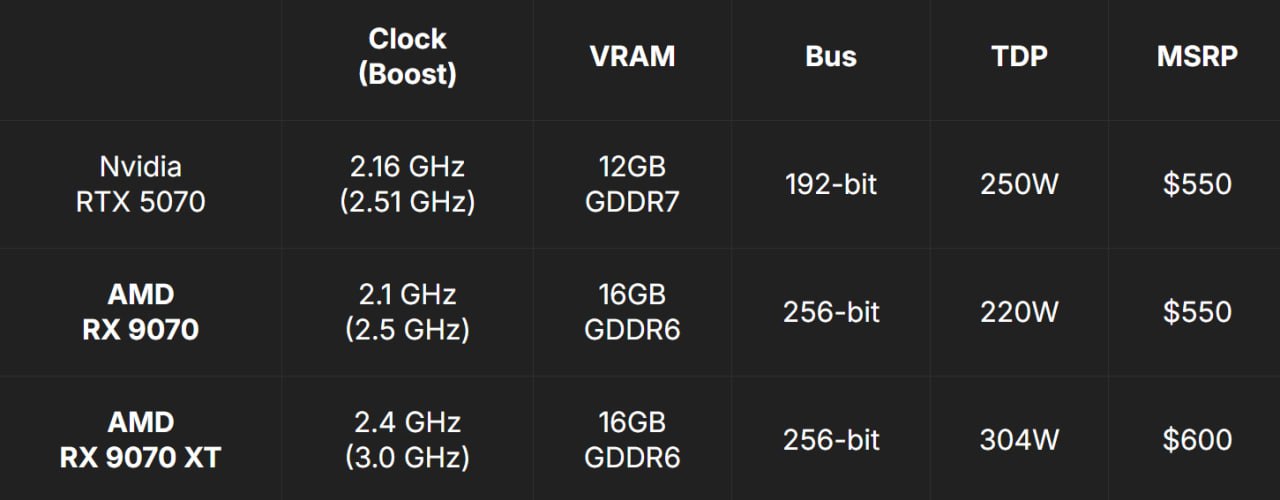Click the 250W TDP cell
Image resolution: width=1280 pixels, height=500 pixels.
pyautogui.click(x=1019, y=185)
